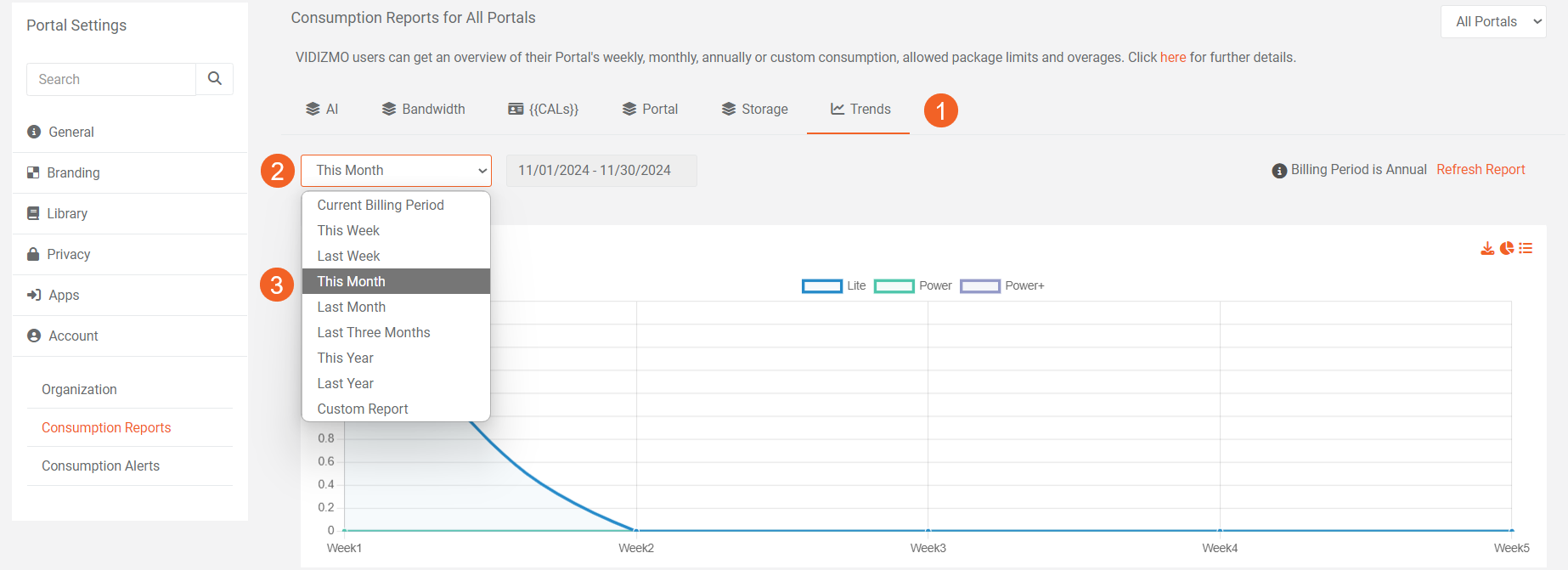Download the consumption trends report
Viewport: 1568px width, 570px height.
click(x=1487, y=248)
